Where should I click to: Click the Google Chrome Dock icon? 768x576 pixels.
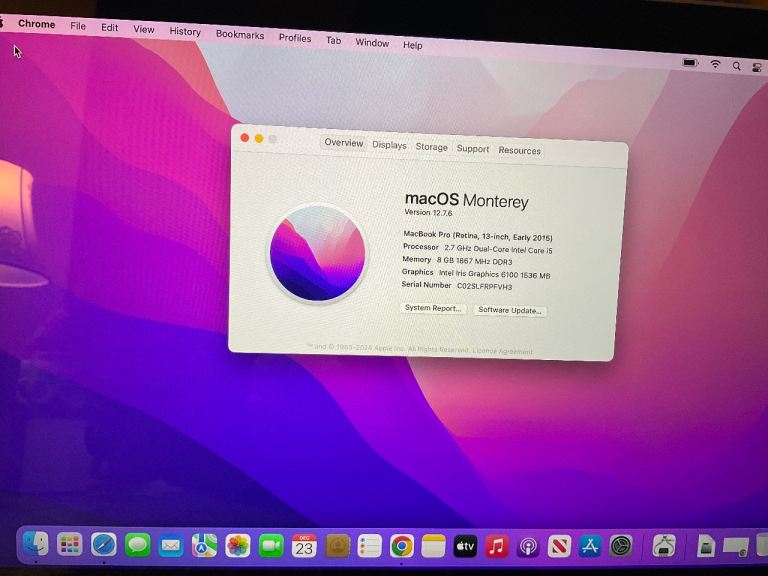tap(402, 546)
